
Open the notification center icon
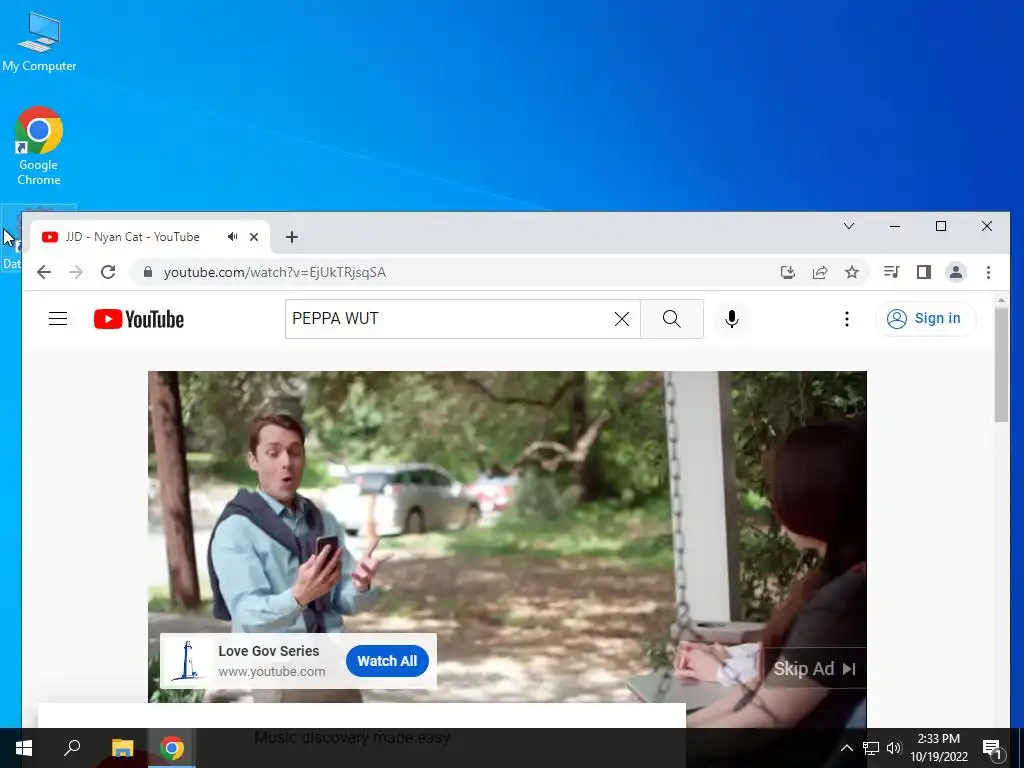(x=992, y=748)
